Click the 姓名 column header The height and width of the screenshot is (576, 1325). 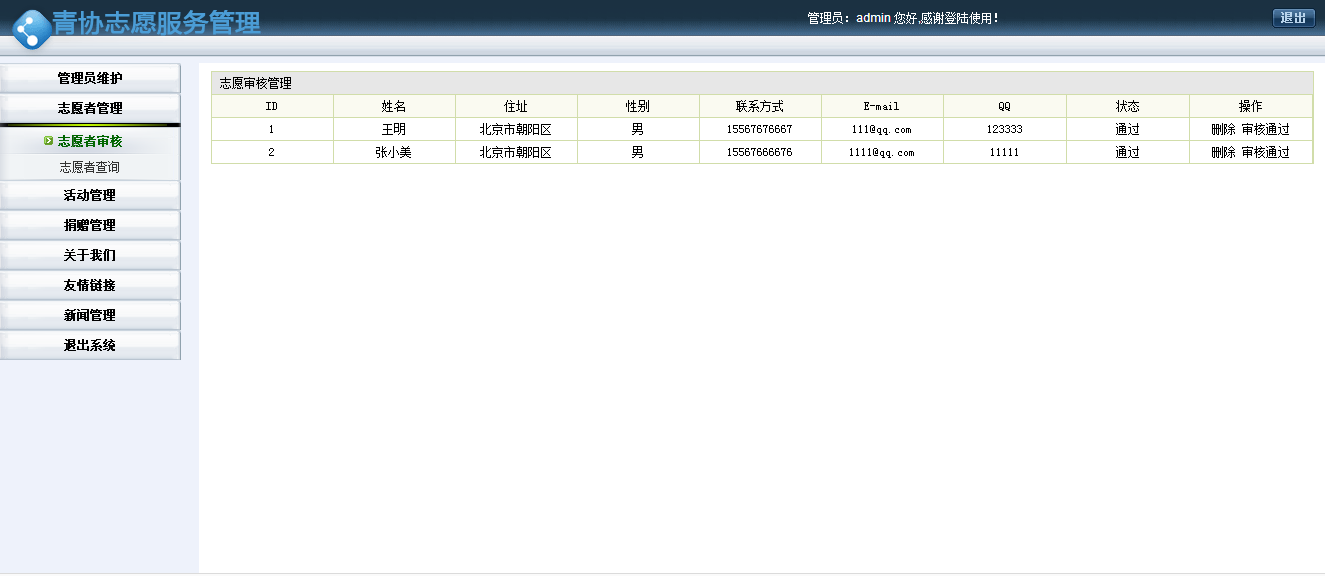click(x=394, y=106)
